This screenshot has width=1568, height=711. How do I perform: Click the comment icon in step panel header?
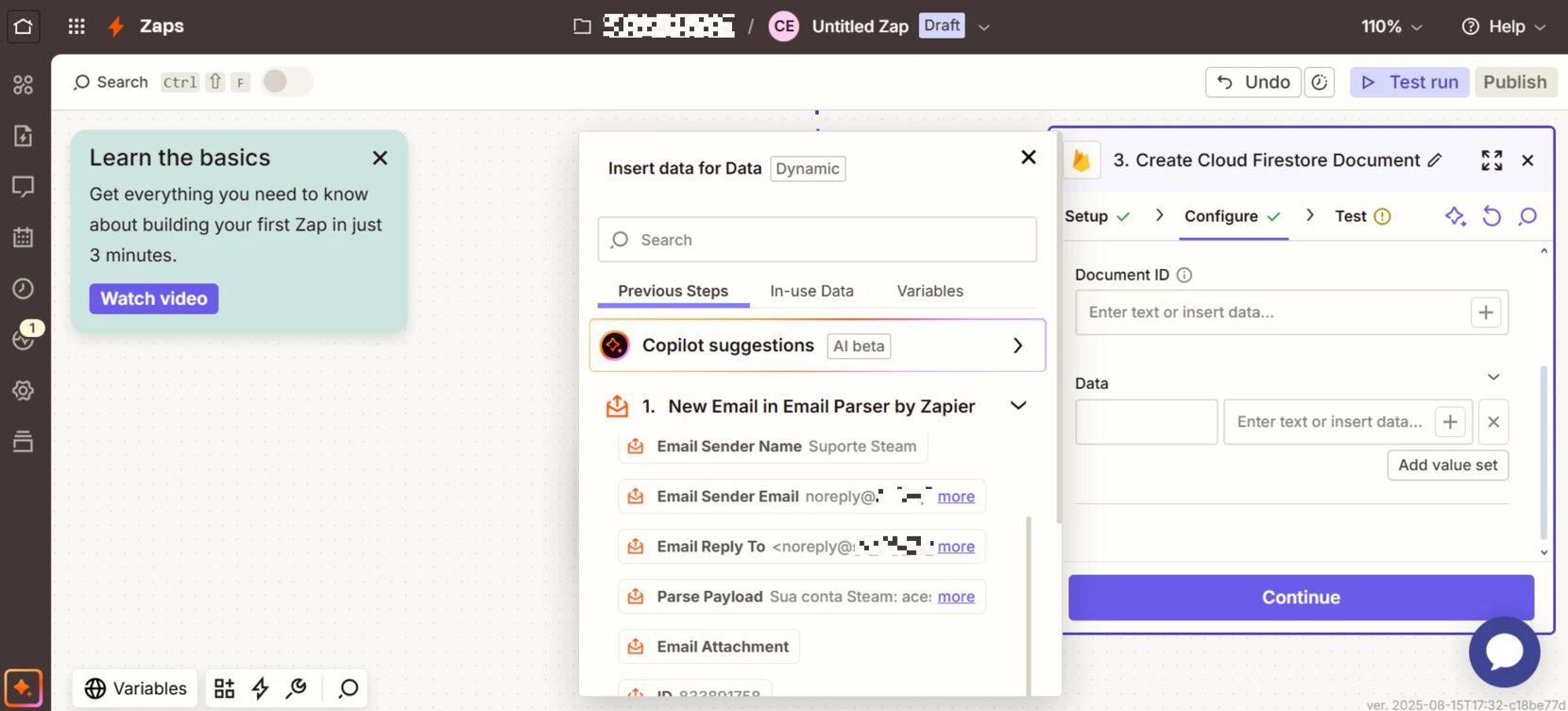(x=1527, y=216)
